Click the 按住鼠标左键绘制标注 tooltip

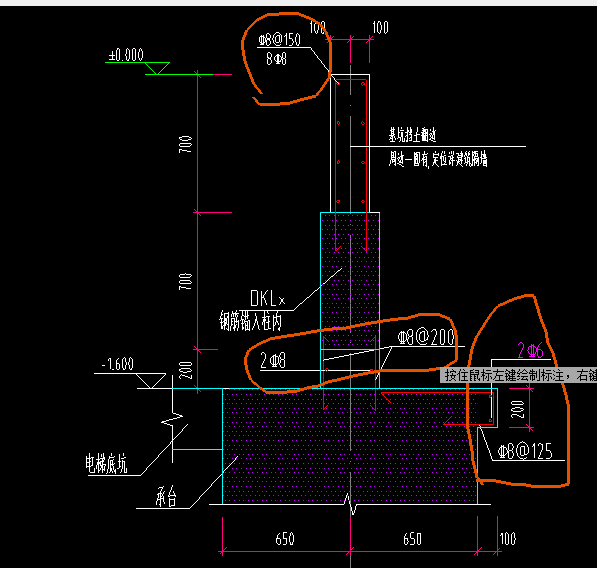click(x=519, y=375)
